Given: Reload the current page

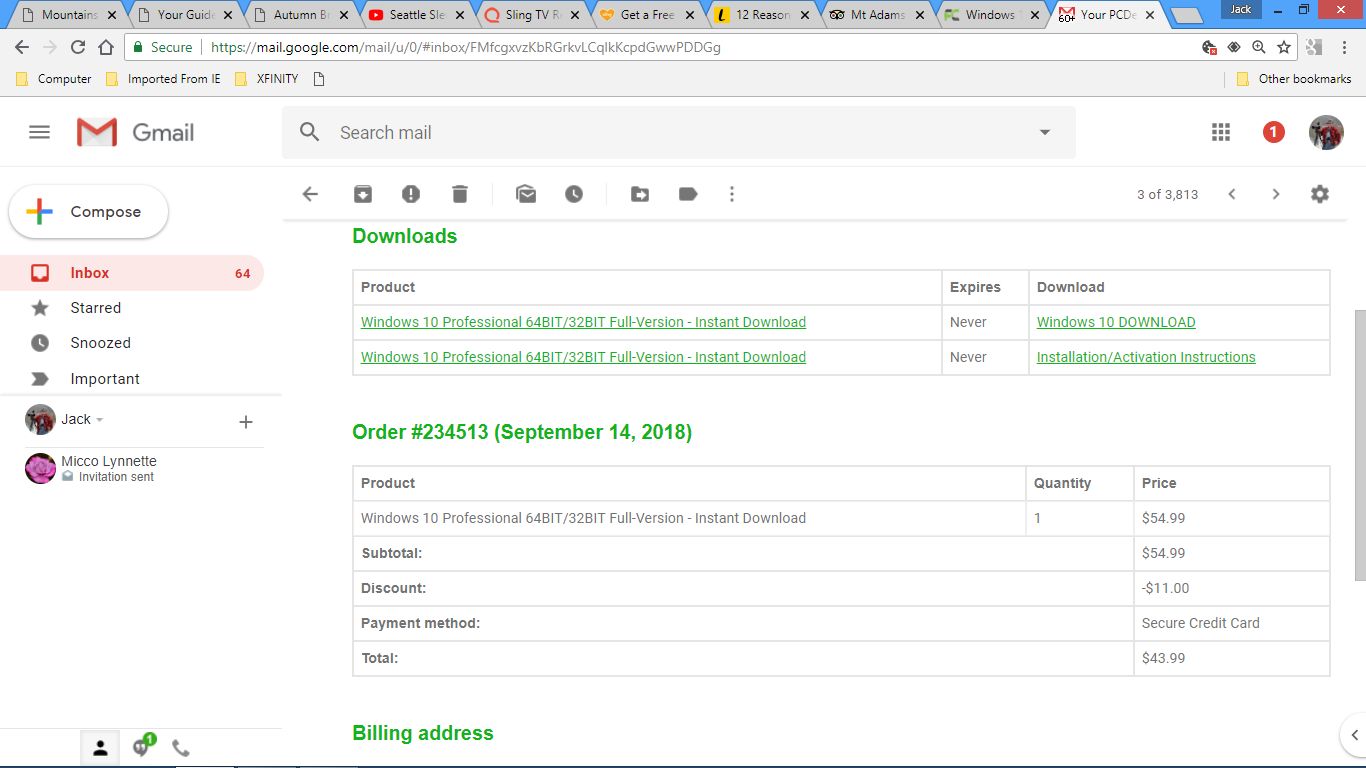Looking at the screenshot, I should [78, 47].
